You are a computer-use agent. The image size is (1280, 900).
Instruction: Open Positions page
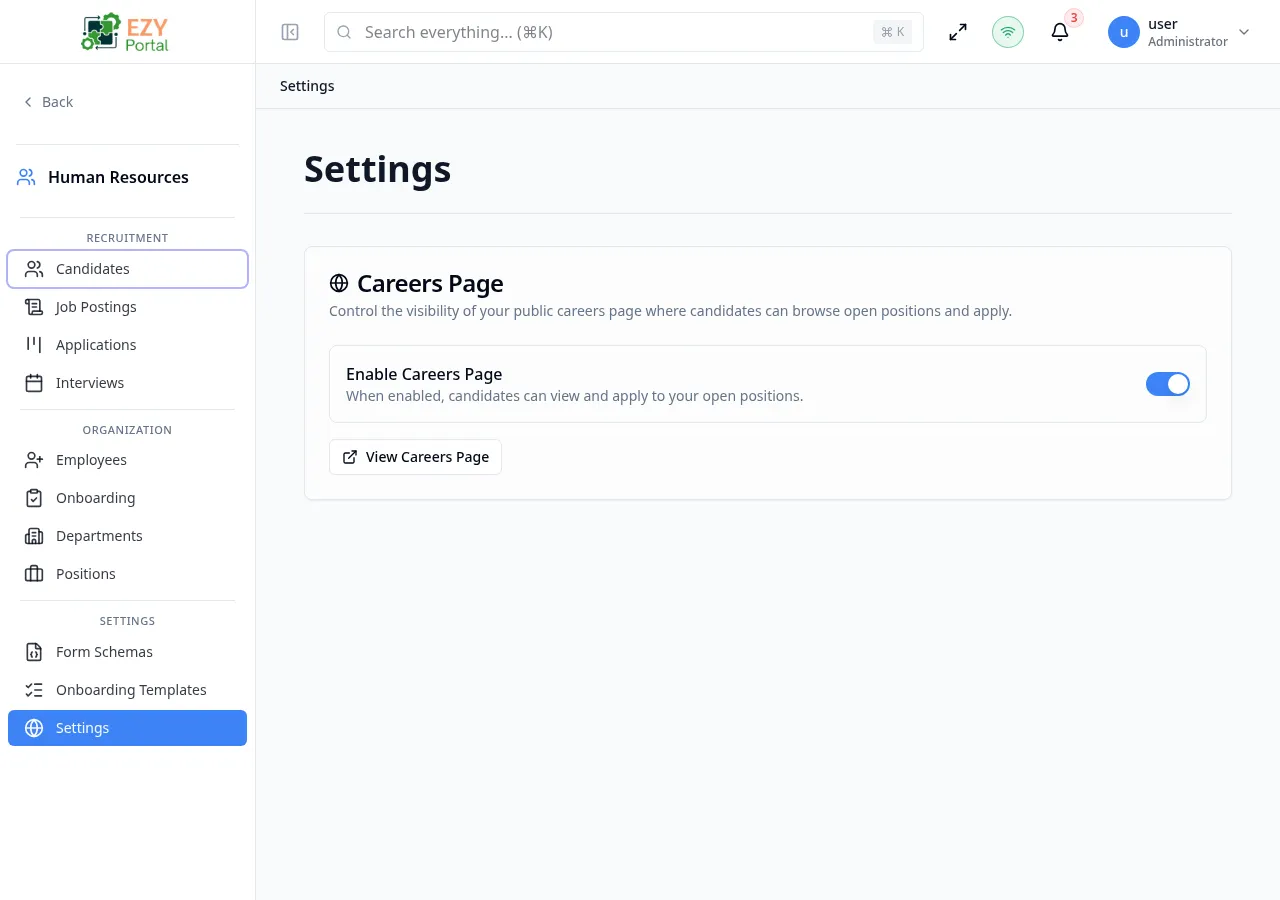(x=127, y=574)
